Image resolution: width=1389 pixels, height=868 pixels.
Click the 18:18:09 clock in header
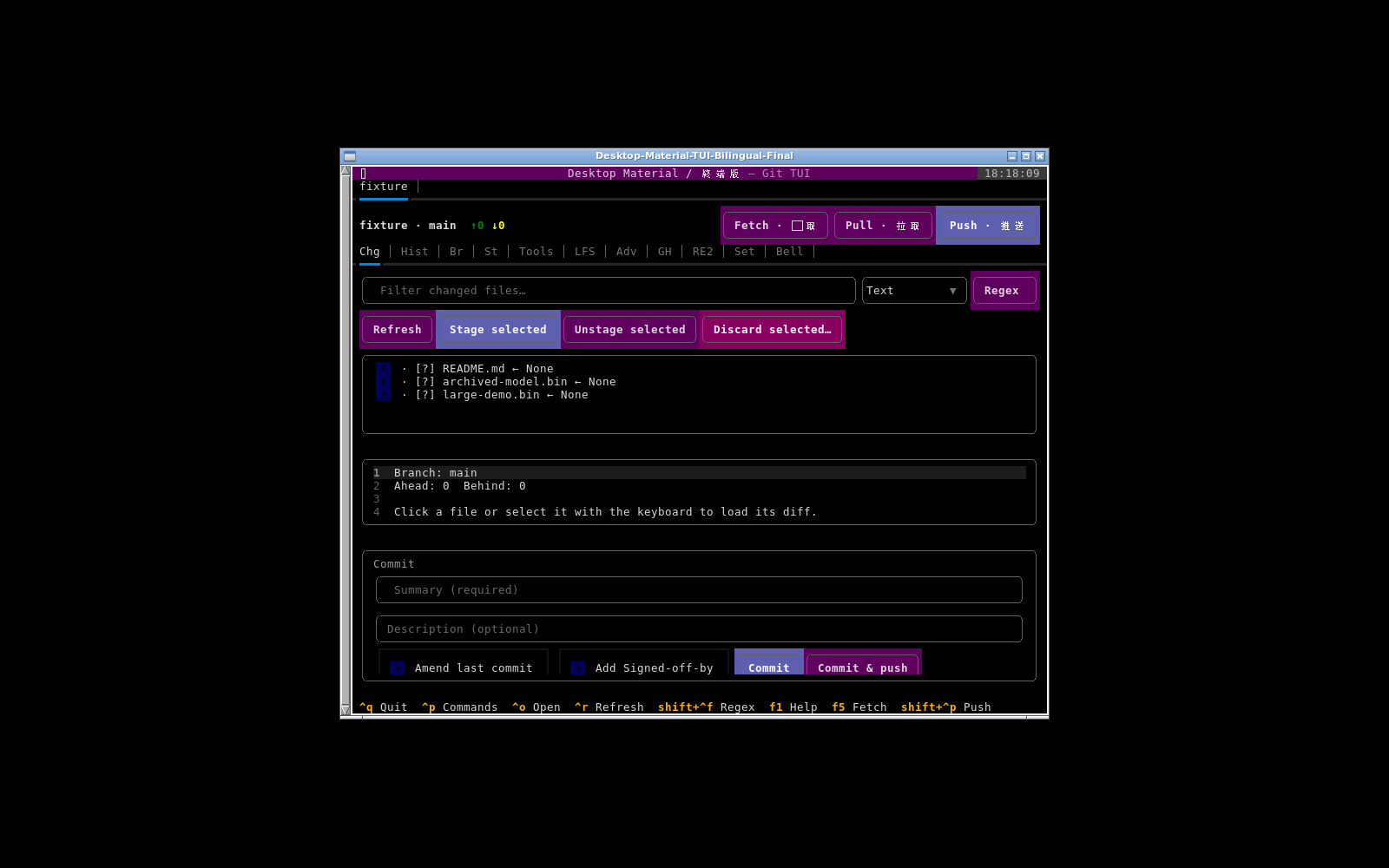tap(1012, 174)
